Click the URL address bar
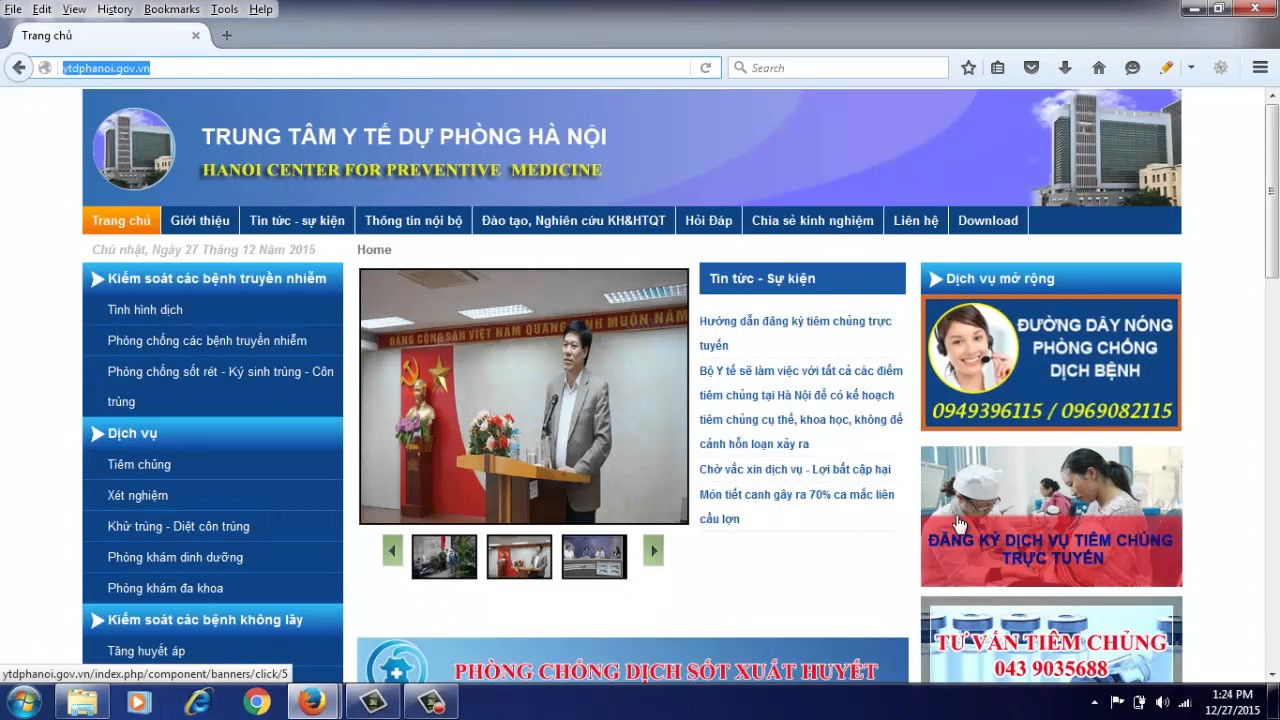The image size is (1280, 720). tap(375, 68)
